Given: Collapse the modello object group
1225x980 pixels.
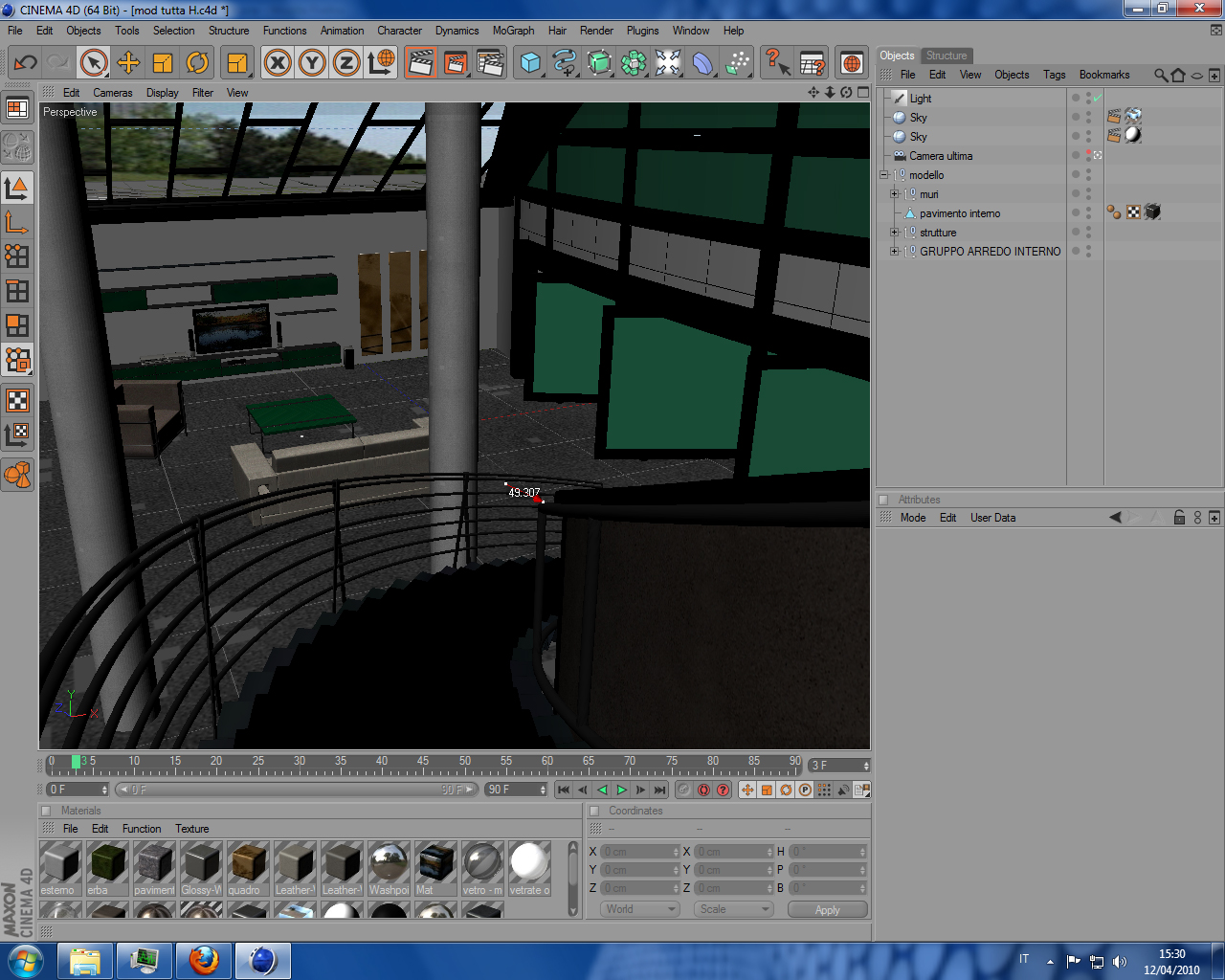Looking at the screenshot, I should coord(884,174).
